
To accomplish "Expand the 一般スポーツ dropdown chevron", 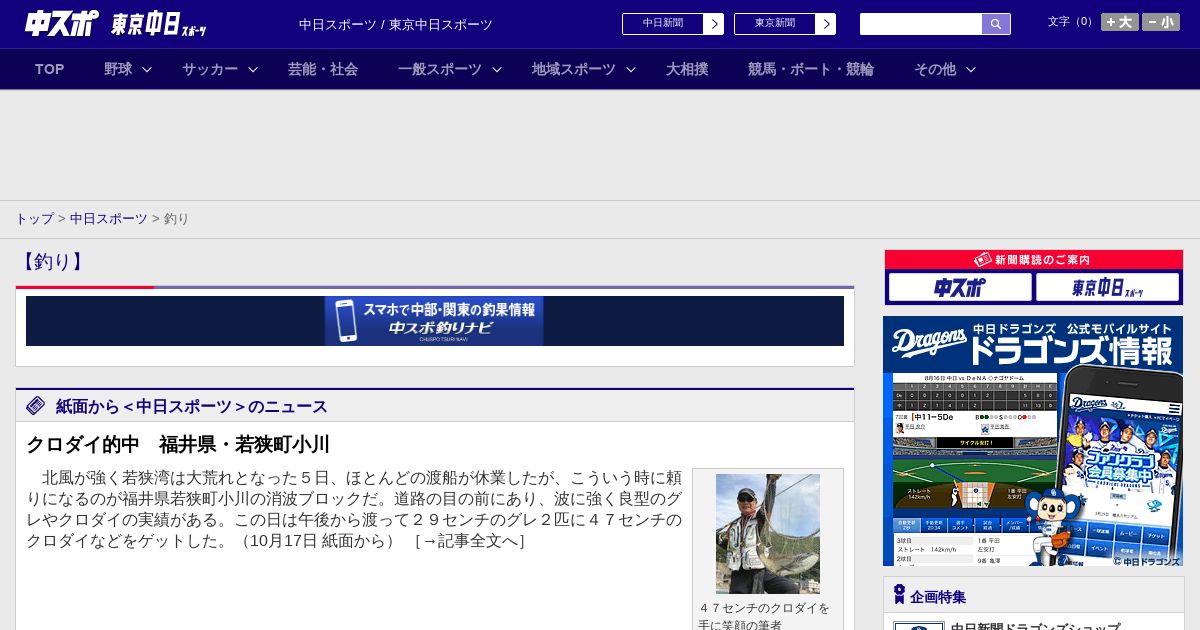I will tap(497, 69).
